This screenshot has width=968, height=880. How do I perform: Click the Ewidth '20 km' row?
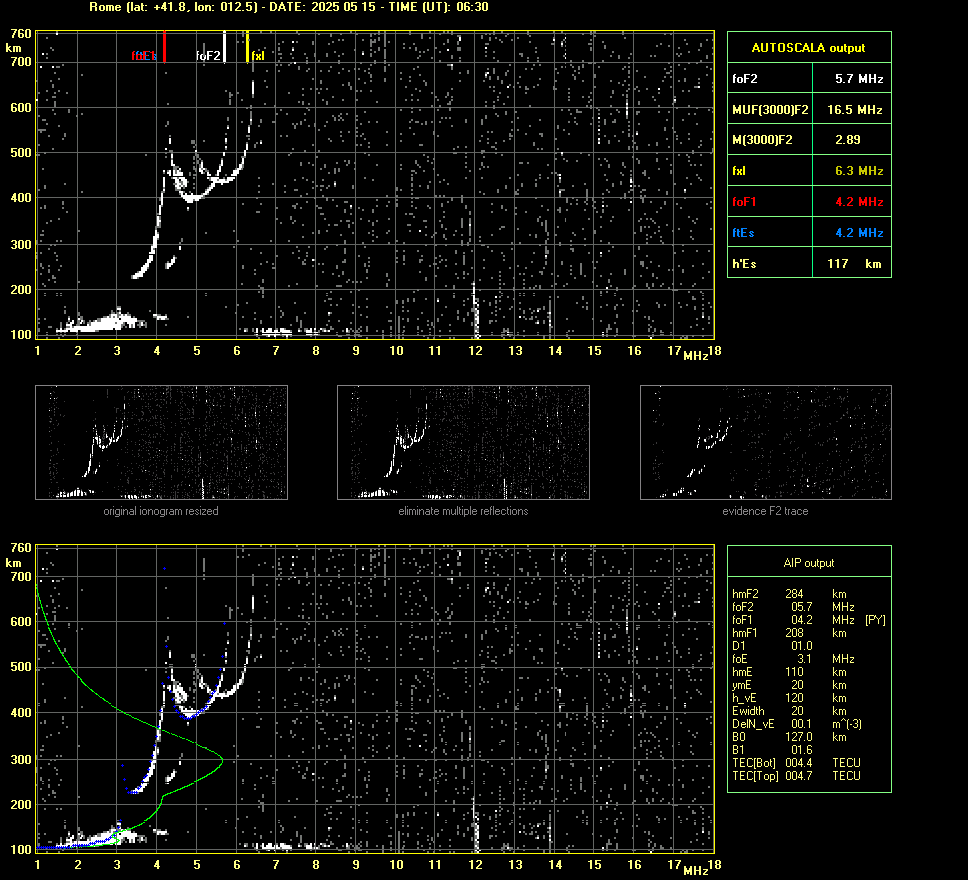[789, 710]
